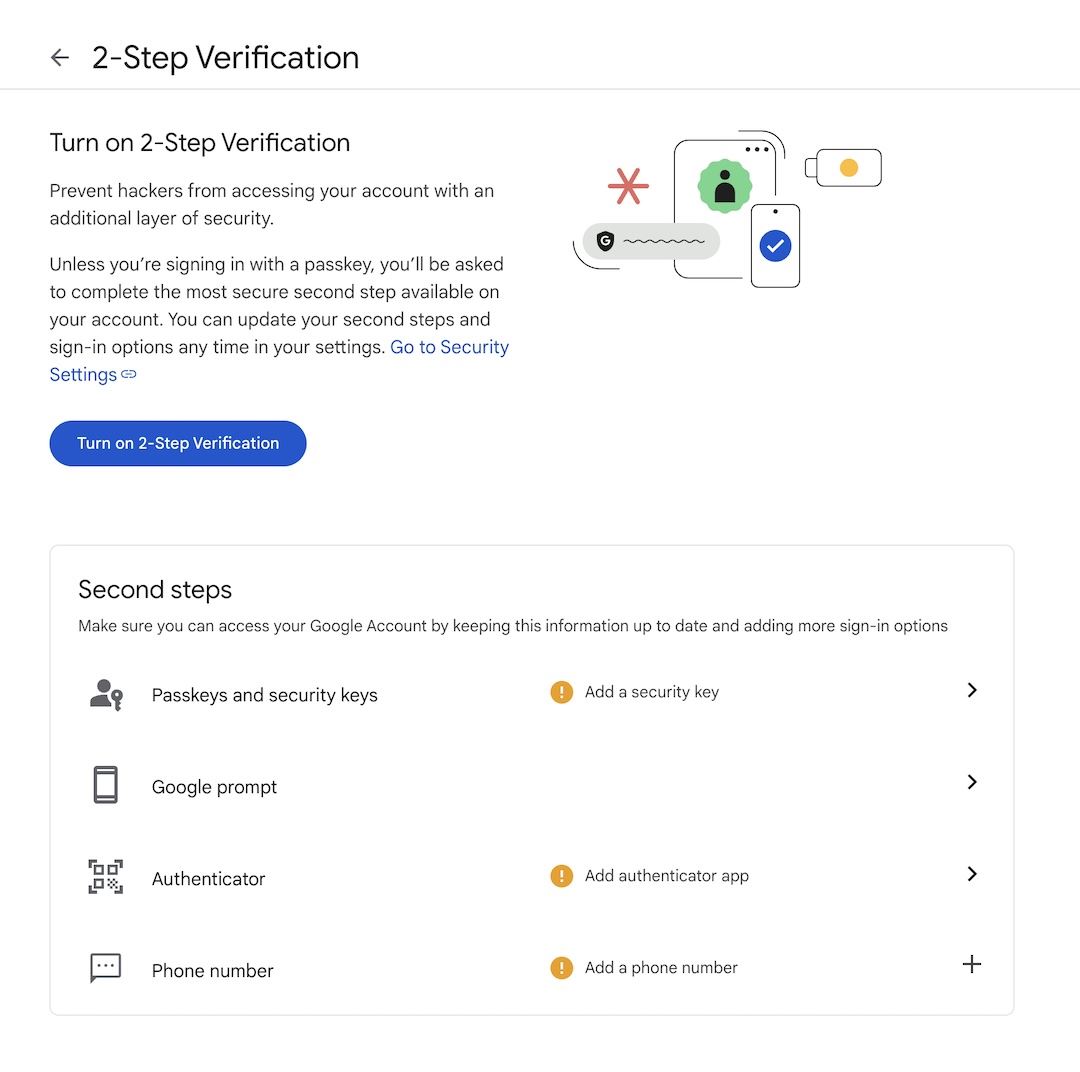Click the Authenticator QR code icon
The image size is (1080, 1072).
click(105, 877)
